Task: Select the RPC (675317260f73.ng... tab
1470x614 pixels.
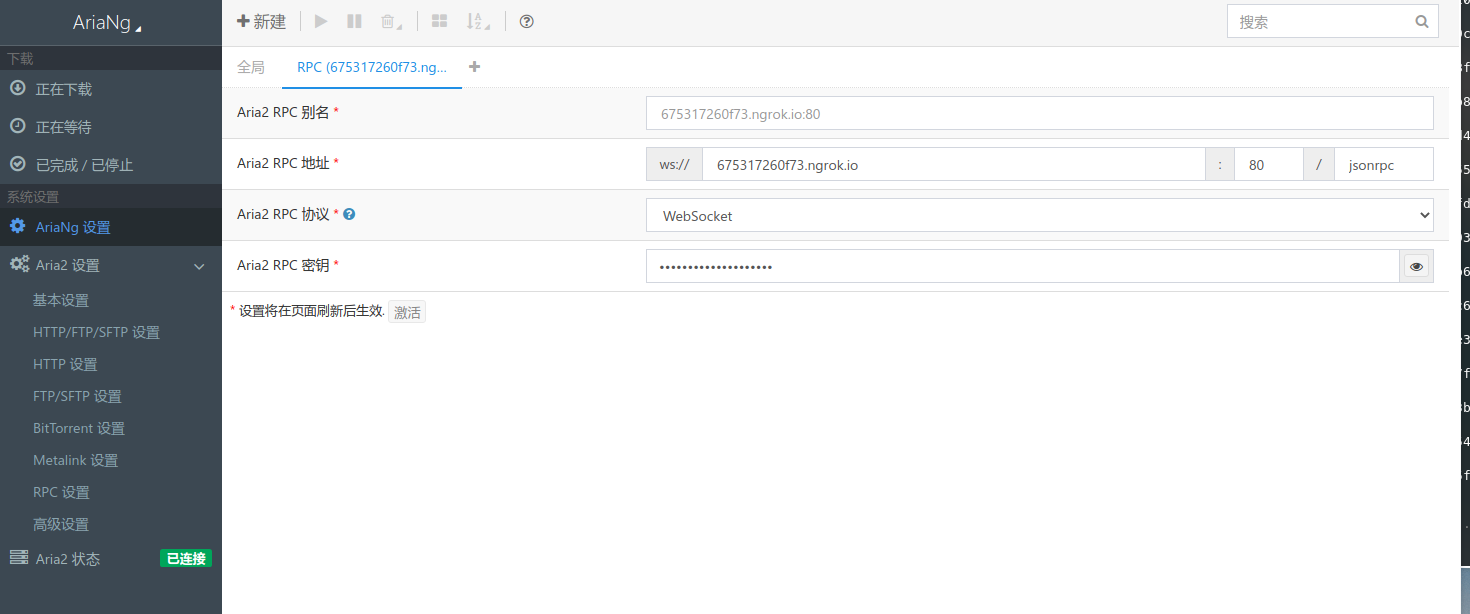Action: pos(372,67)
